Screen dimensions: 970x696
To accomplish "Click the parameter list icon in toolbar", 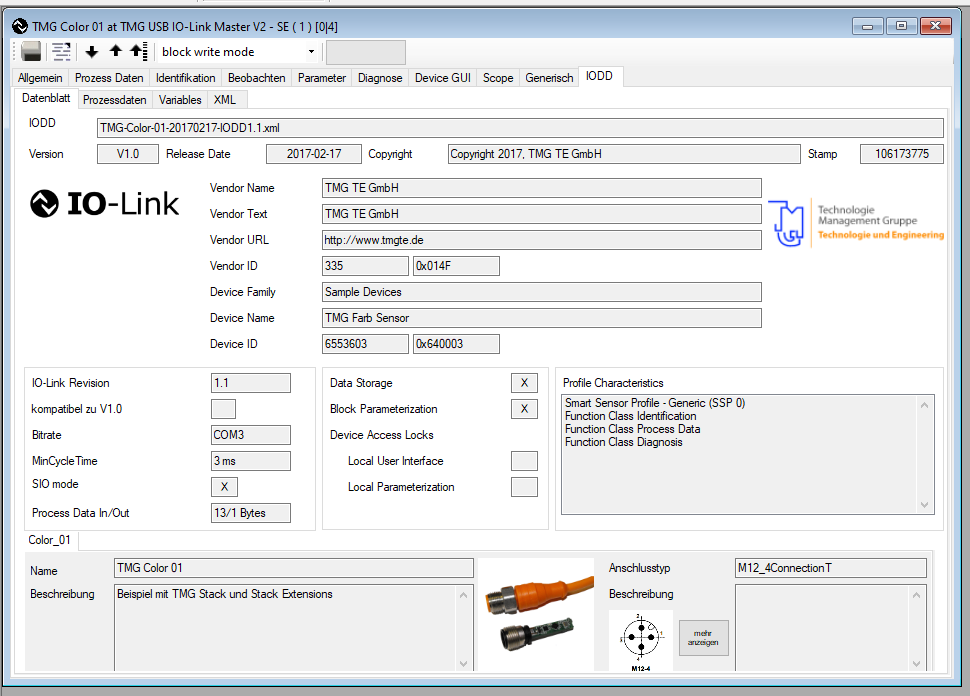I will click(62, 52).
